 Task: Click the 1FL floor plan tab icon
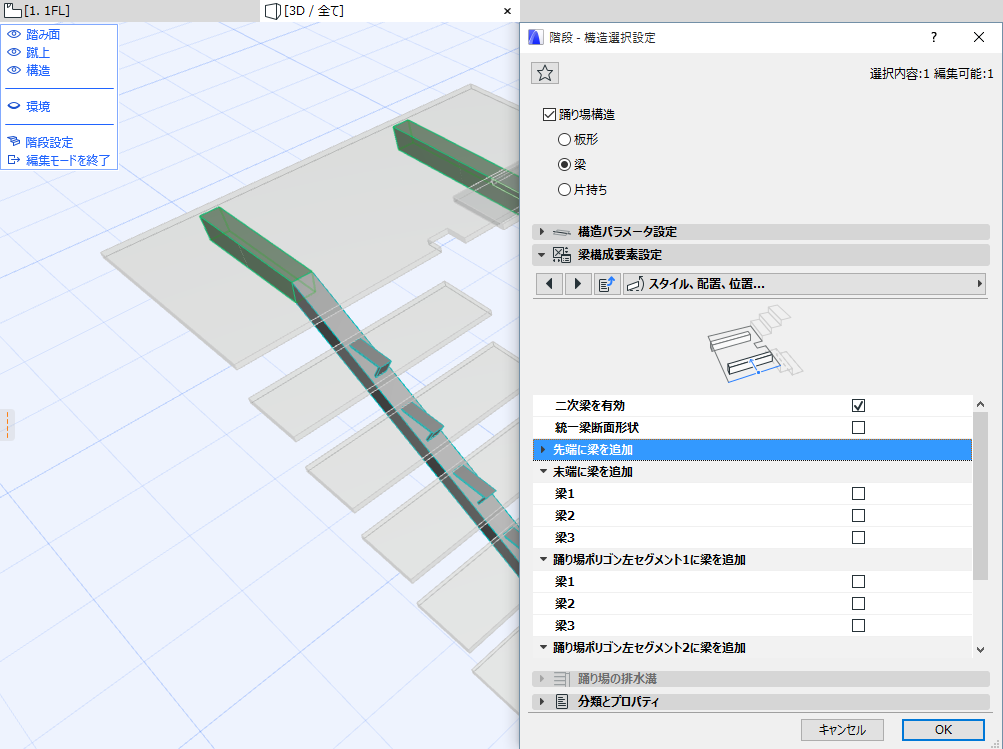[13, 11]
